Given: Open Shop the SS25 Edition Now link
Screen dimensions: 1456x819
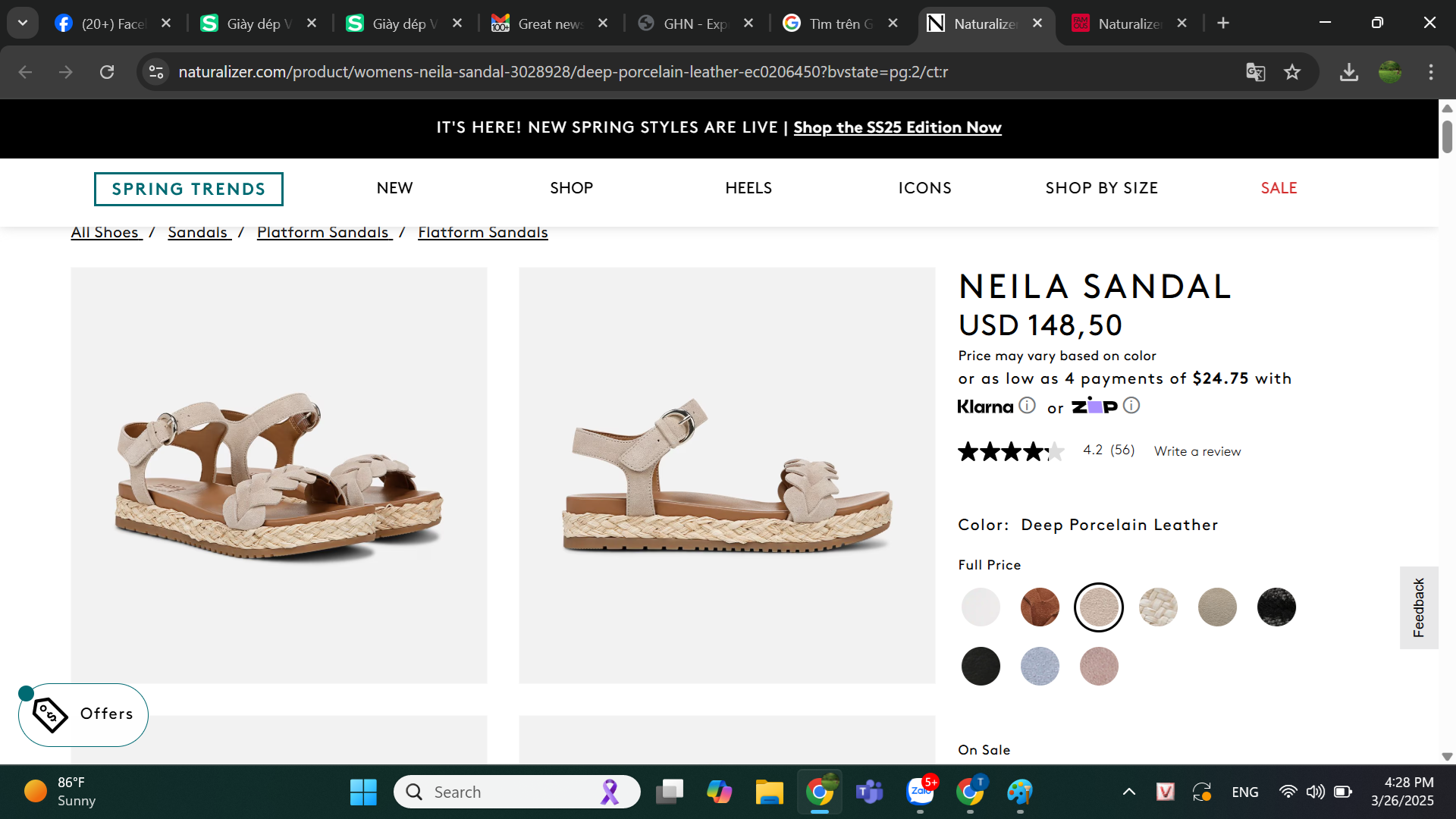Looking at the screenshot, I should pyautogui.click(x=897, y=127).
